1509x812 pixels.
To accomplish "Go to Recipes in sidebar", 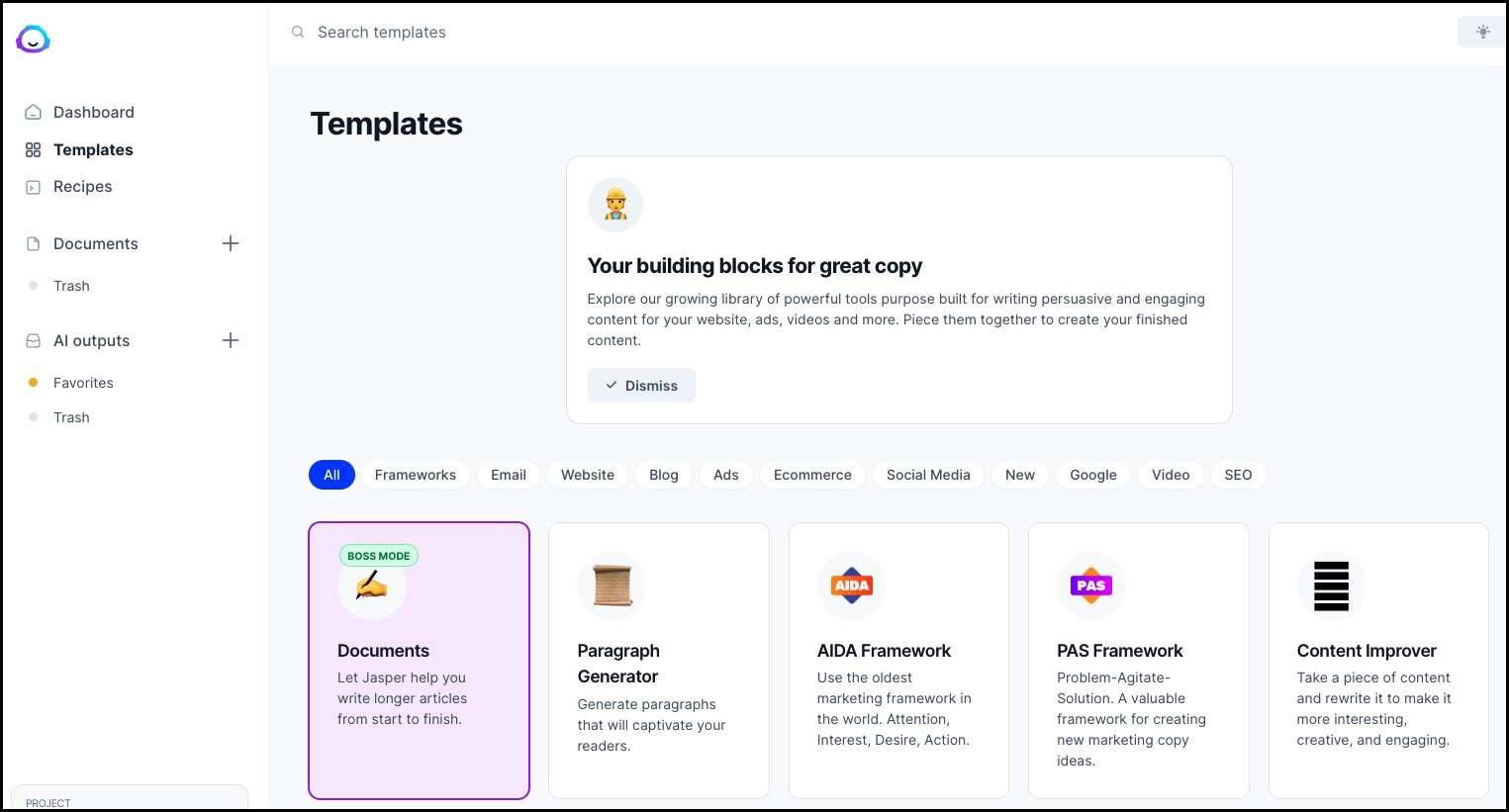I will coord(82,186).
